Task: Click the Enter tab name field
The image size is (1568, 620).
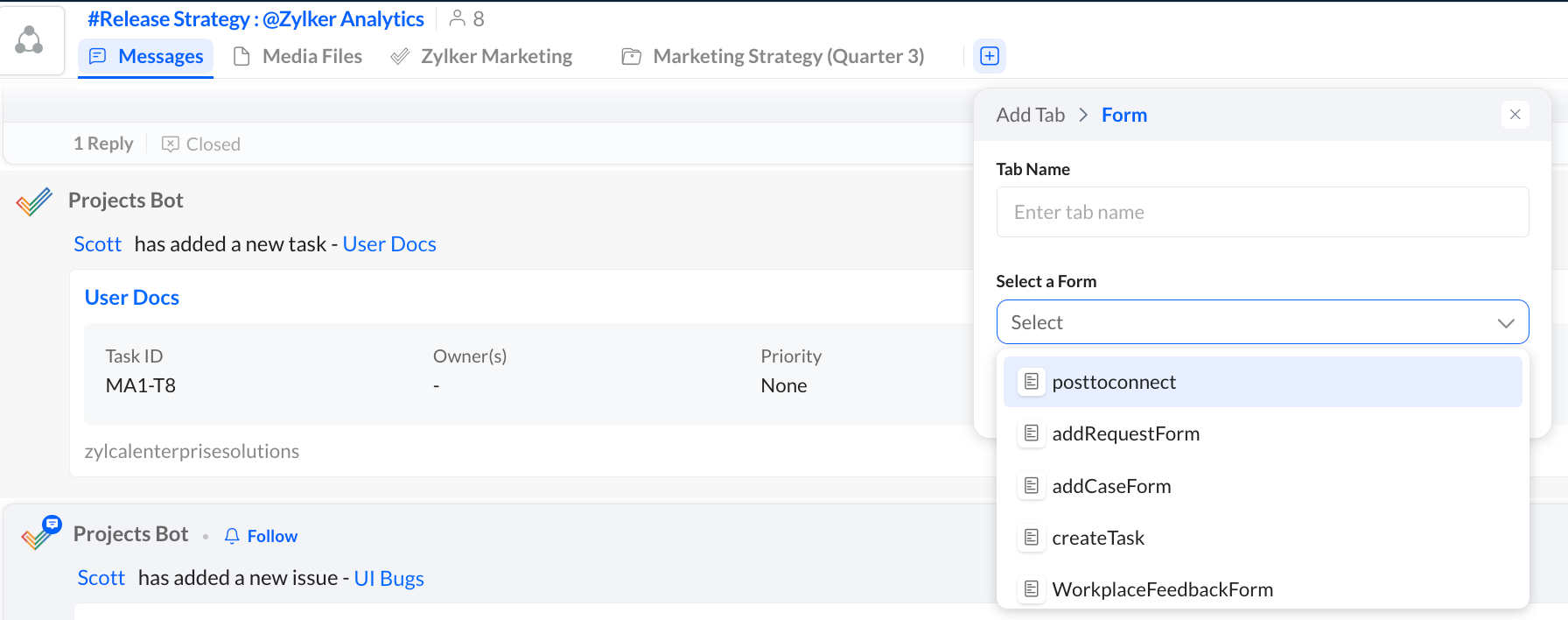Action: (1263, 212)
